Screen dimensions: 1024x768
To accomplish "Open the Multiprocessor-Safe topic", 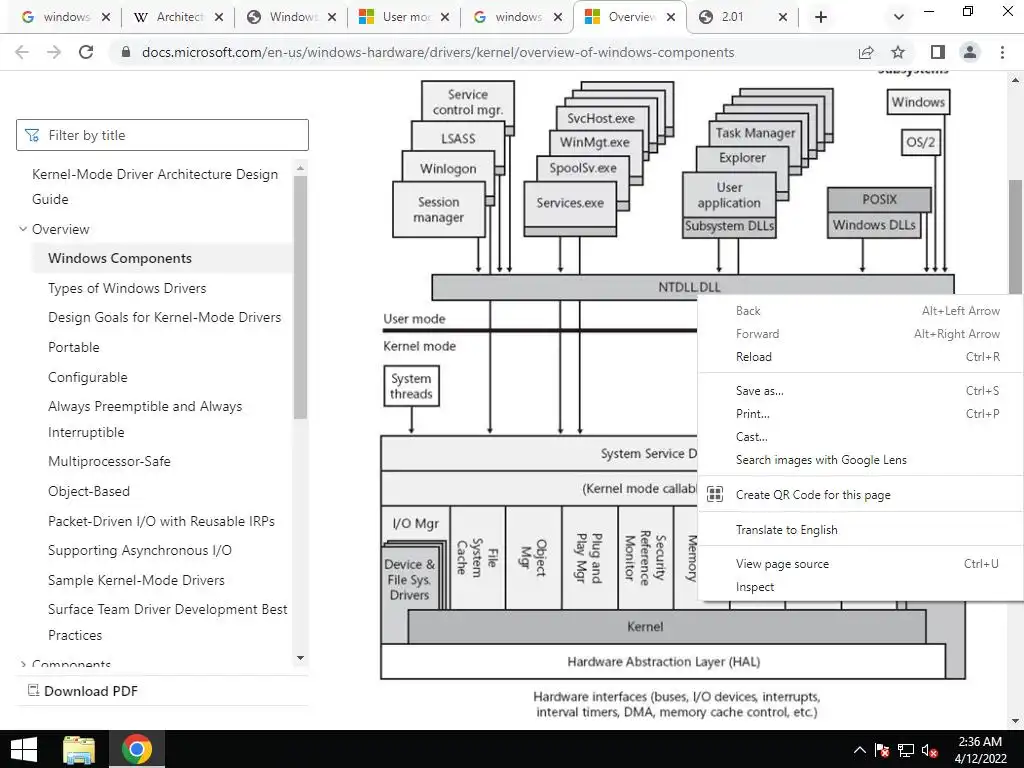I will [x=109, y=461].
